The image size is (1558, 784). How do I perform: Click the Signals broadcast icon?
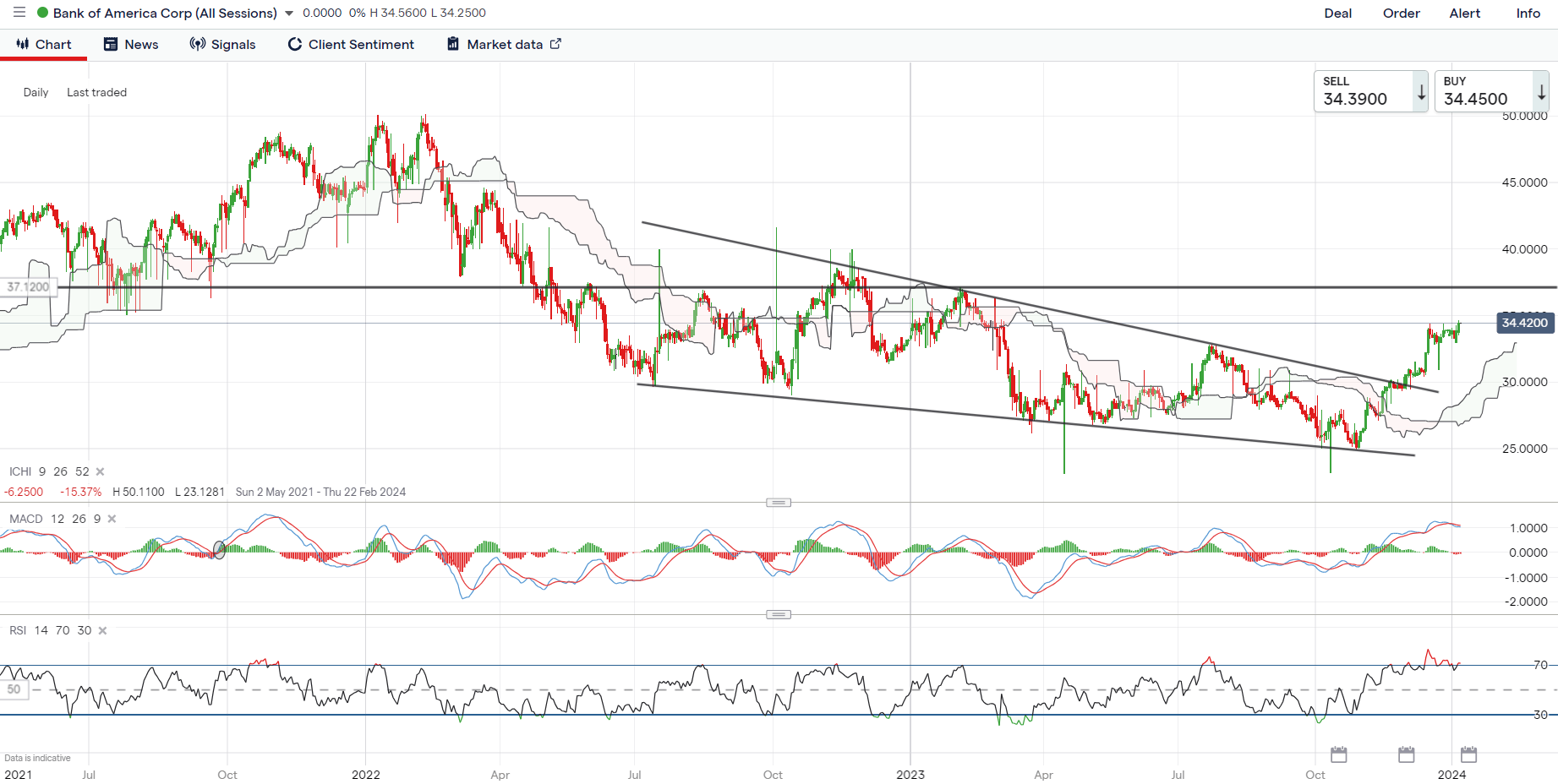click(198, 44)
